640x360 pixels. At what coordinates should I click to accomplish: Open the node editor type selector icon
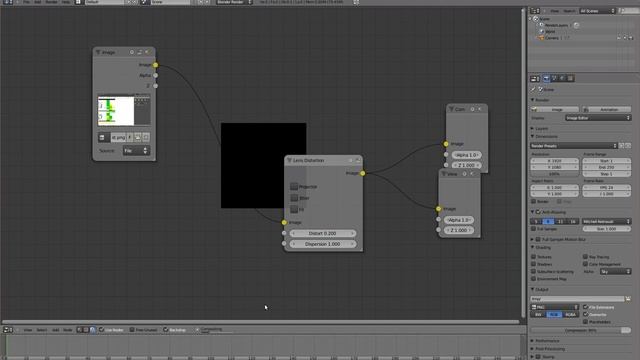click(7, 330)
